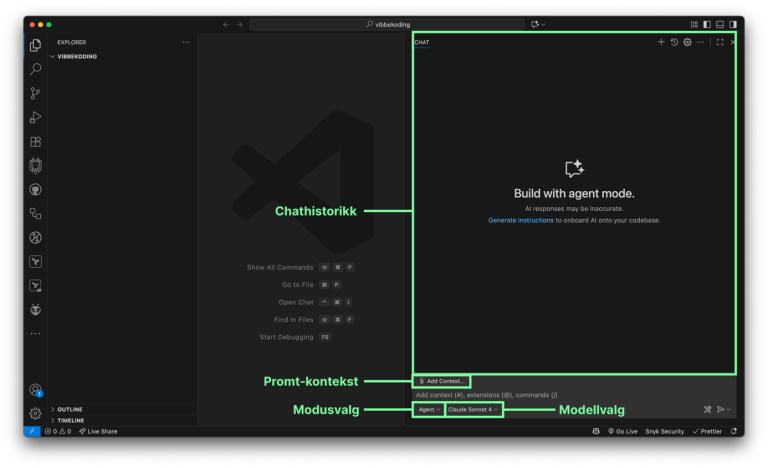Click the chat prompt input field
Viewport: 768px width, 468px height.
tap(550, 395)
